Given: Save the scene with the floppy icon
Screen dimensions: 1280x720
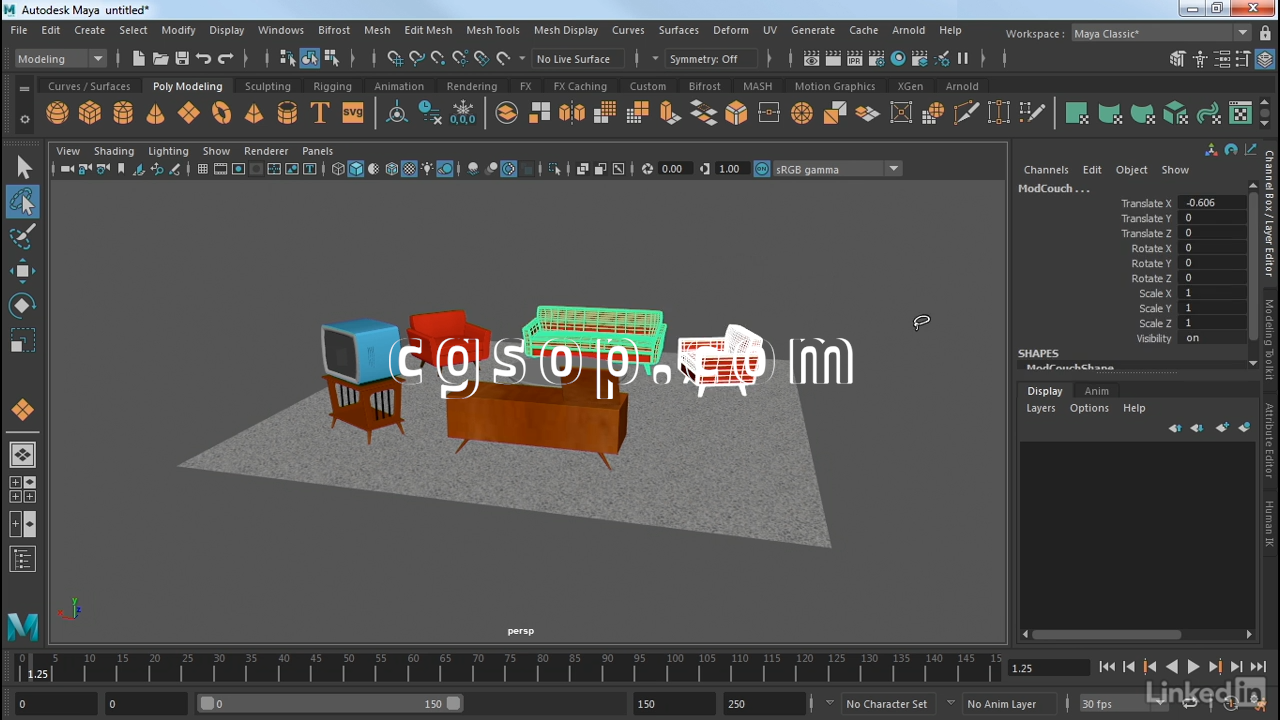Looking at the screenshot, I should click(182, 59).
